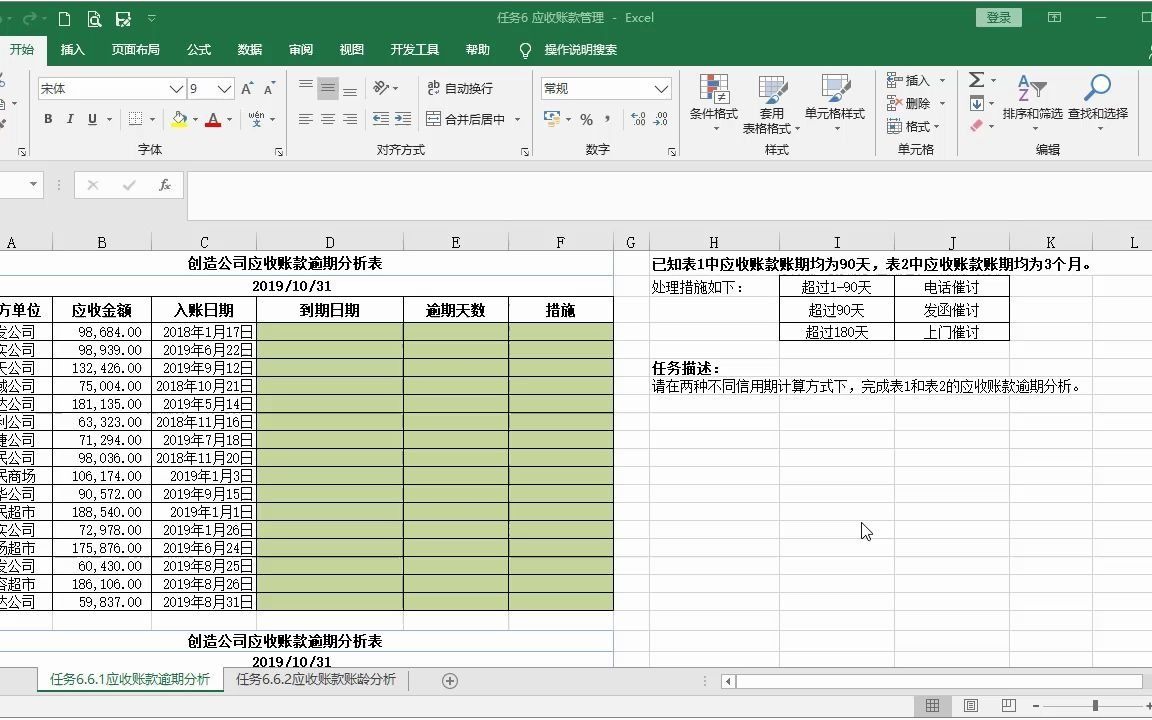Apply yellow fill color bucket
The height and width of the screenshot is (720, 1152).
tap(179, 119)
